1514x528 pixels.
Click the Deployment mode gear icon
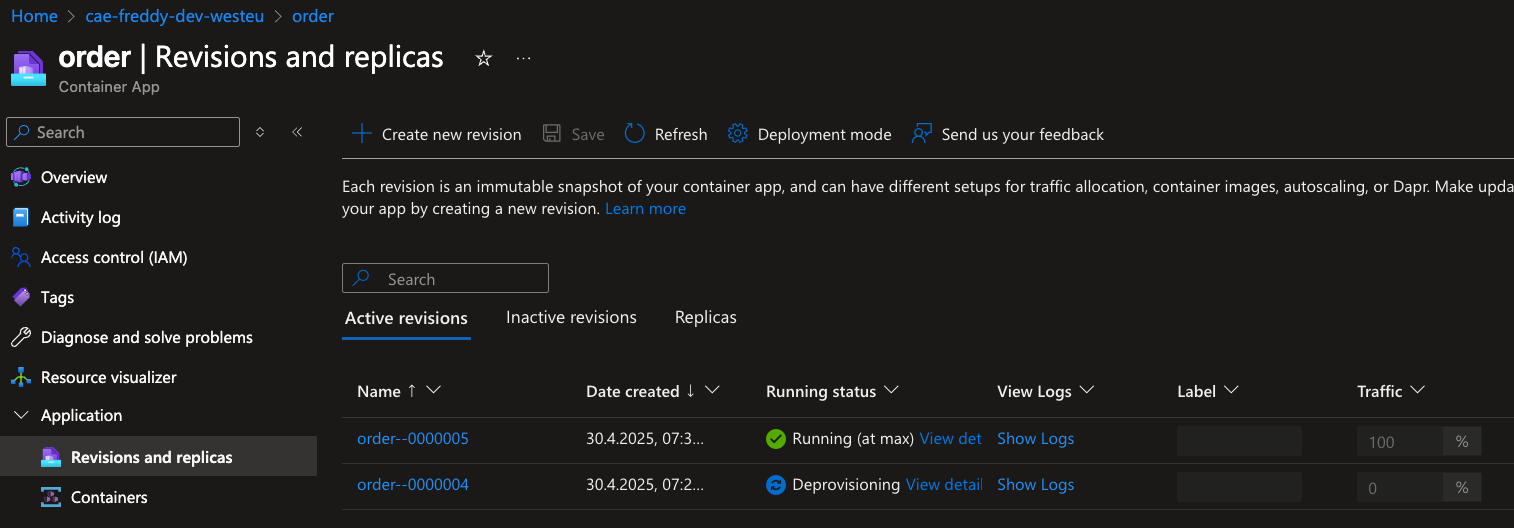(x=738, y=134)
